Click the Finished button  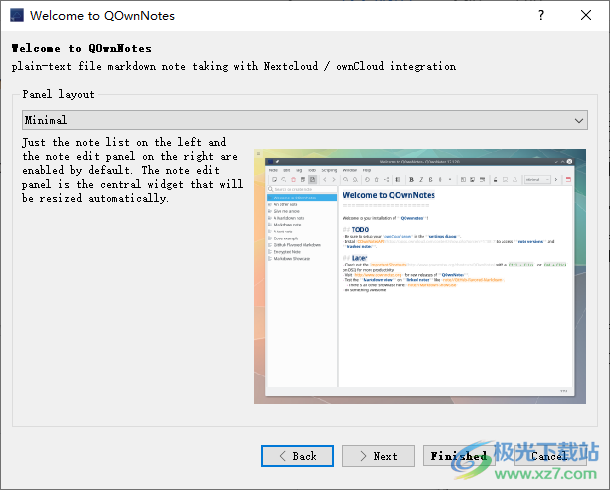[x=459, y=456]
